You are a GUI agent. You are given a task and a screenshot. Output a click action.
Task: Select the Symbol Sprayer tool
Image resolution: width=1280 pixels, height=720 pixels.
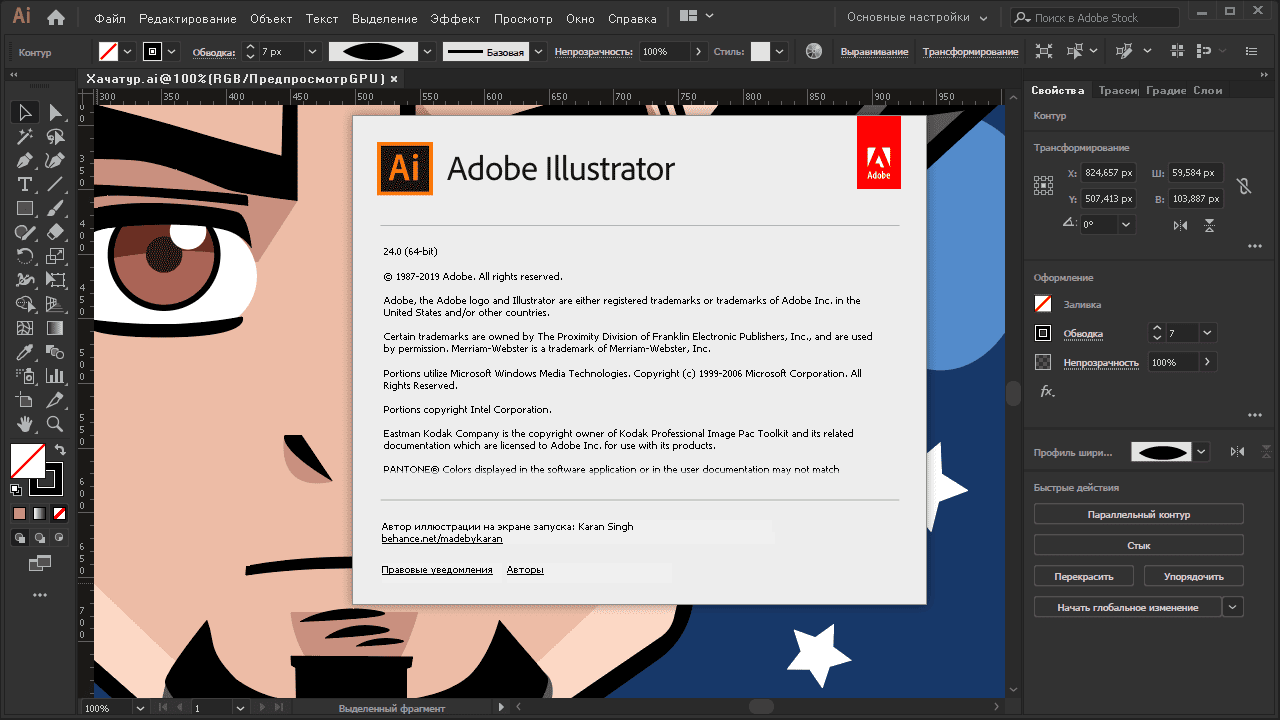point(25,376)
